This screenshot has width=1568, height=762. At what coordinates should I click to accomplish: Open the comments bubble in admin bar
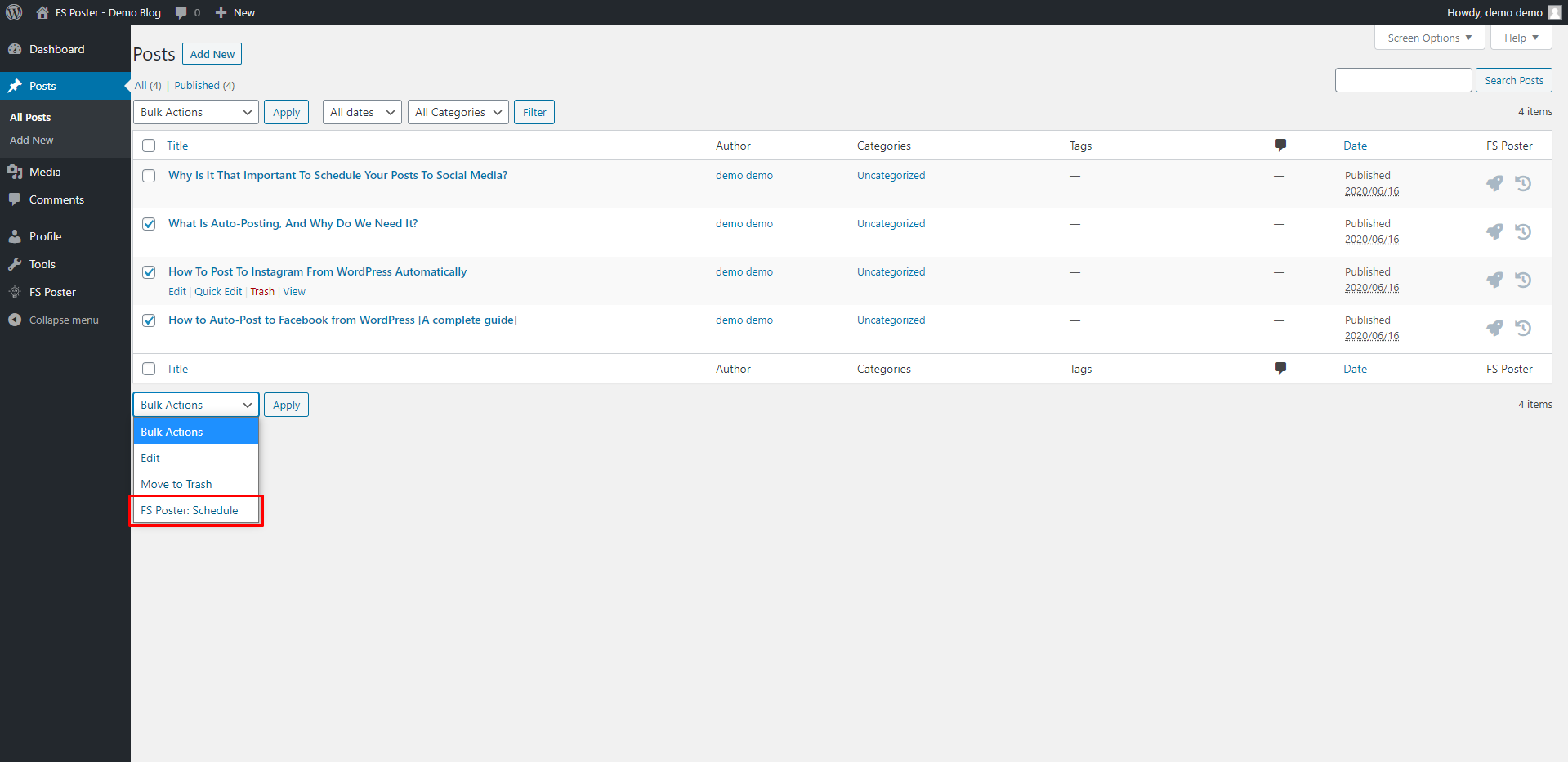(187, 12)
